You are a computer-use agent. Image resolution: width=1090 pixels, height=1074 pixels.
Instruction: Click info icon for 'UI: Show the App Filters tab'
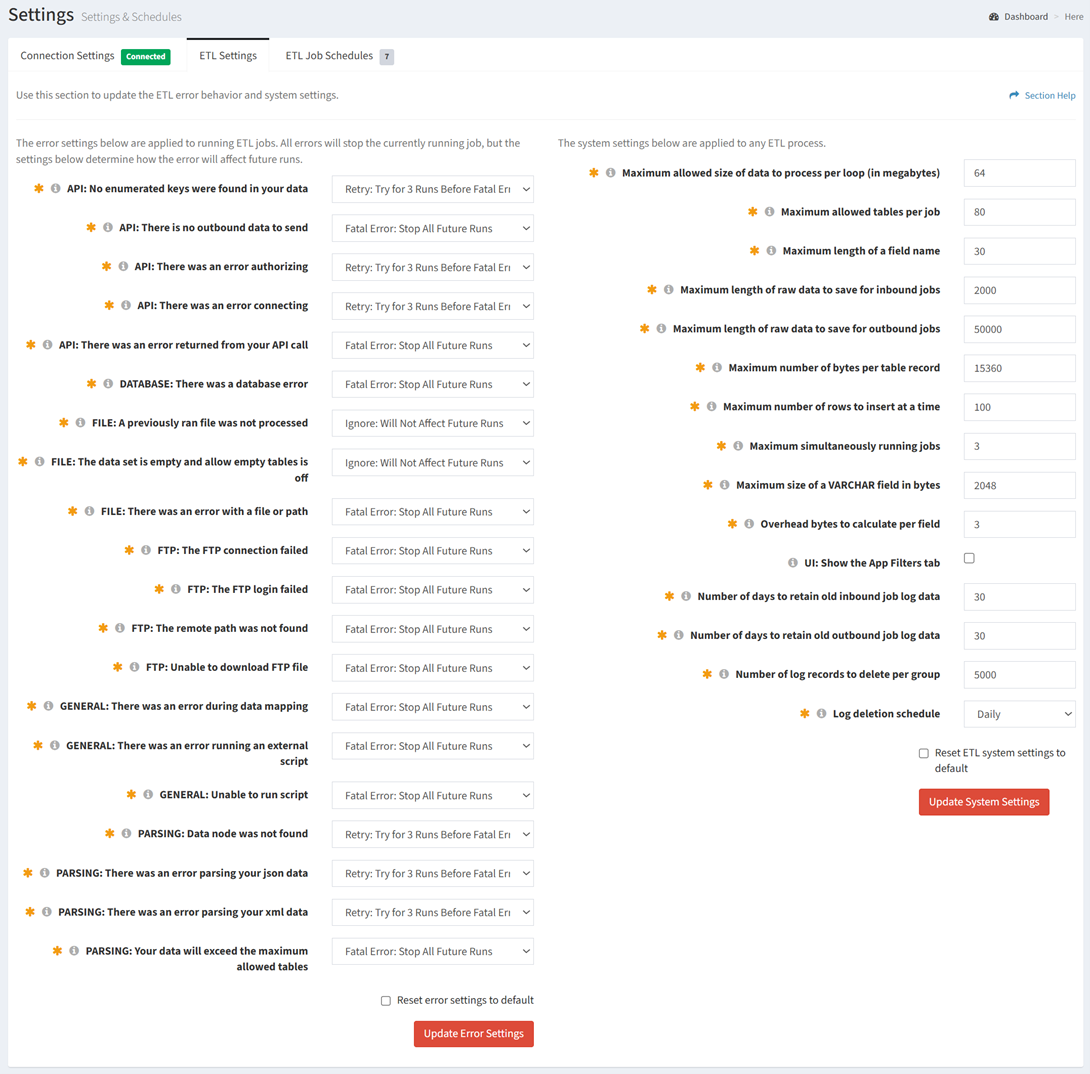pos(793,563)
